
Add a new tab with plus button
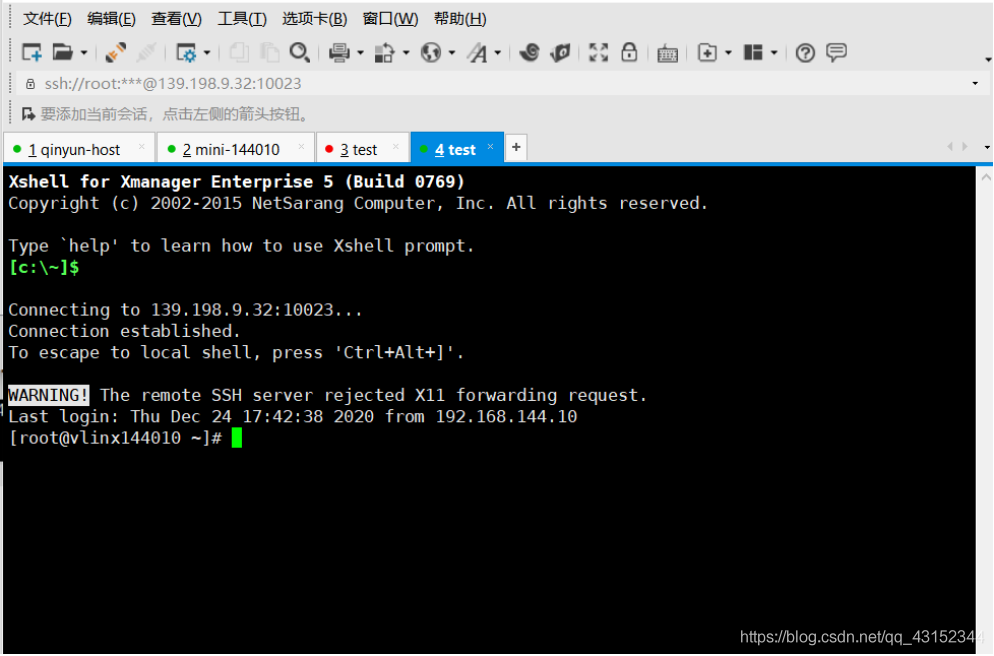(516, 147)
